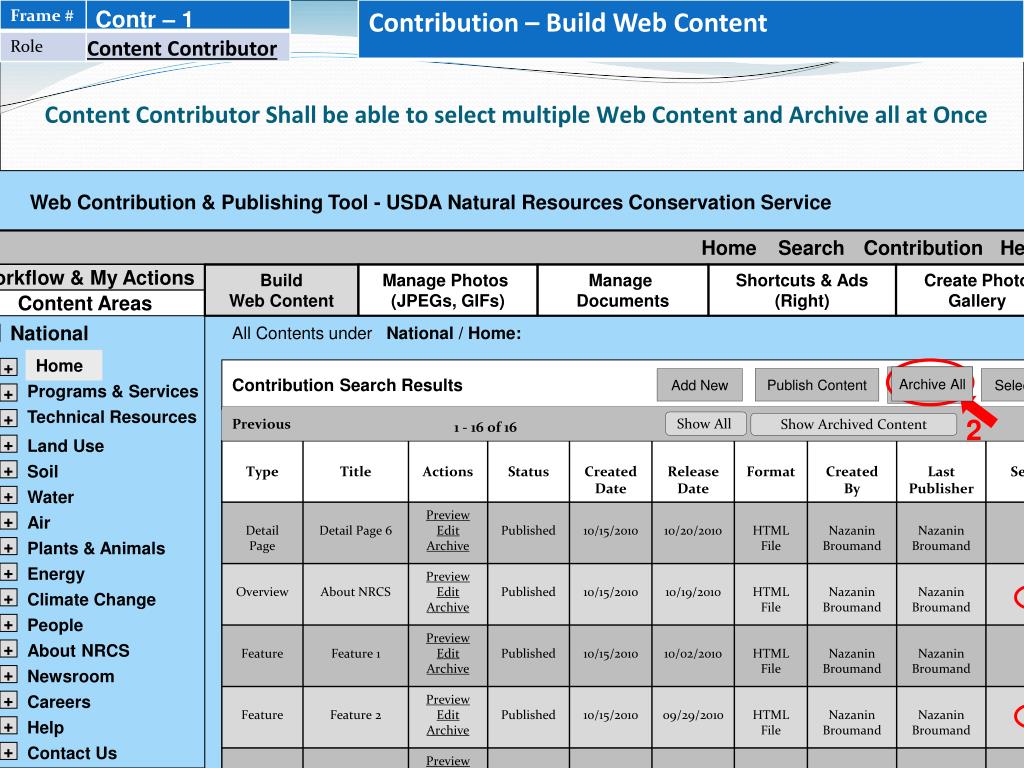Expand the Careers plus icon

8,701
